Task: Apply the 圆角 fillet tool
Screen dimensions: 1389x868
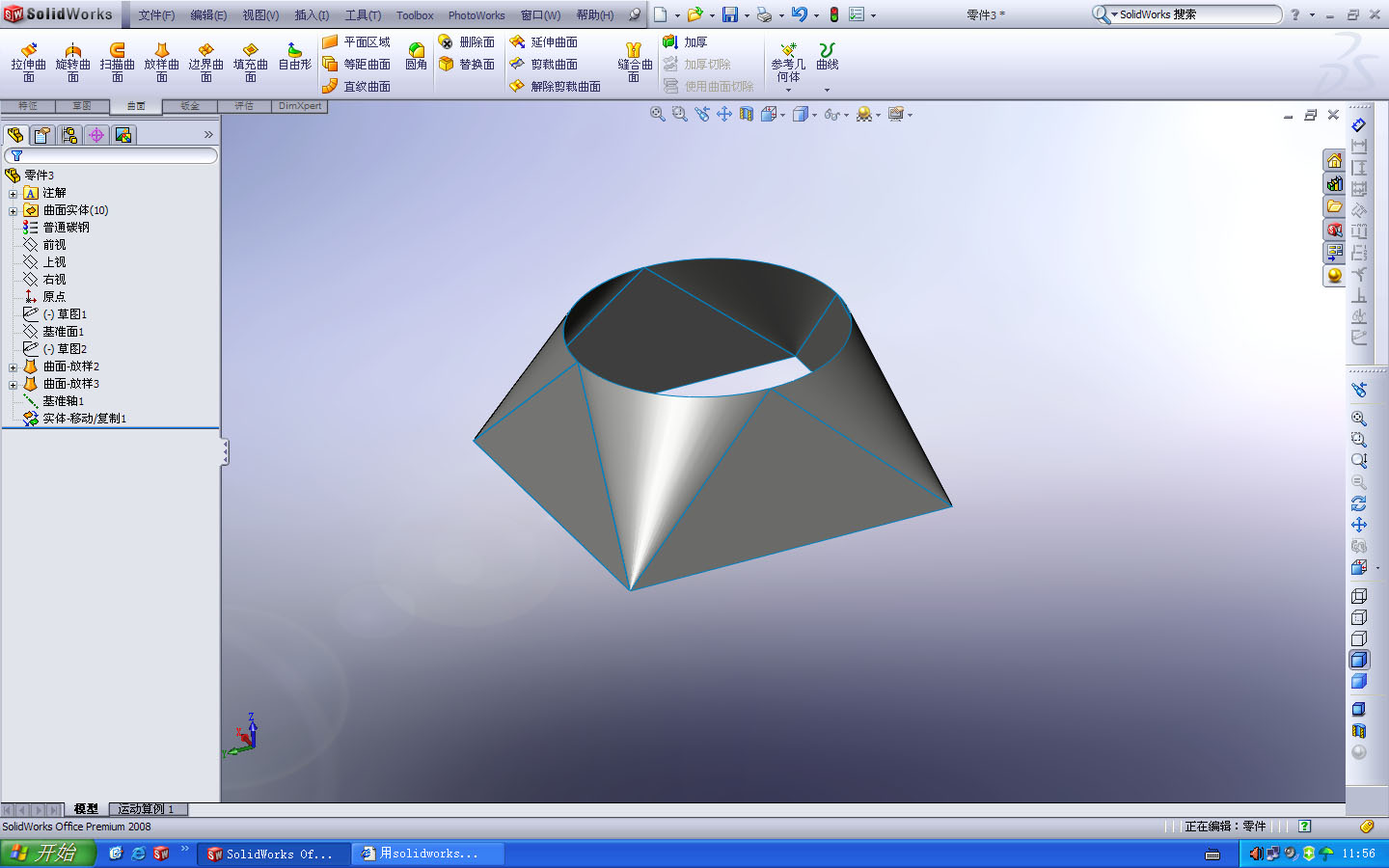Action: tap(417, 57)
